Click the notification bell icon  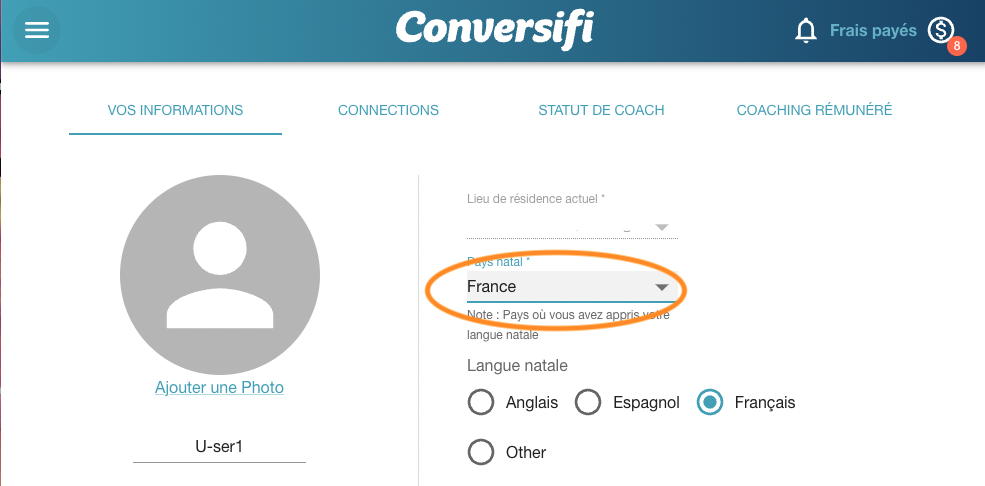click(805, 31)
